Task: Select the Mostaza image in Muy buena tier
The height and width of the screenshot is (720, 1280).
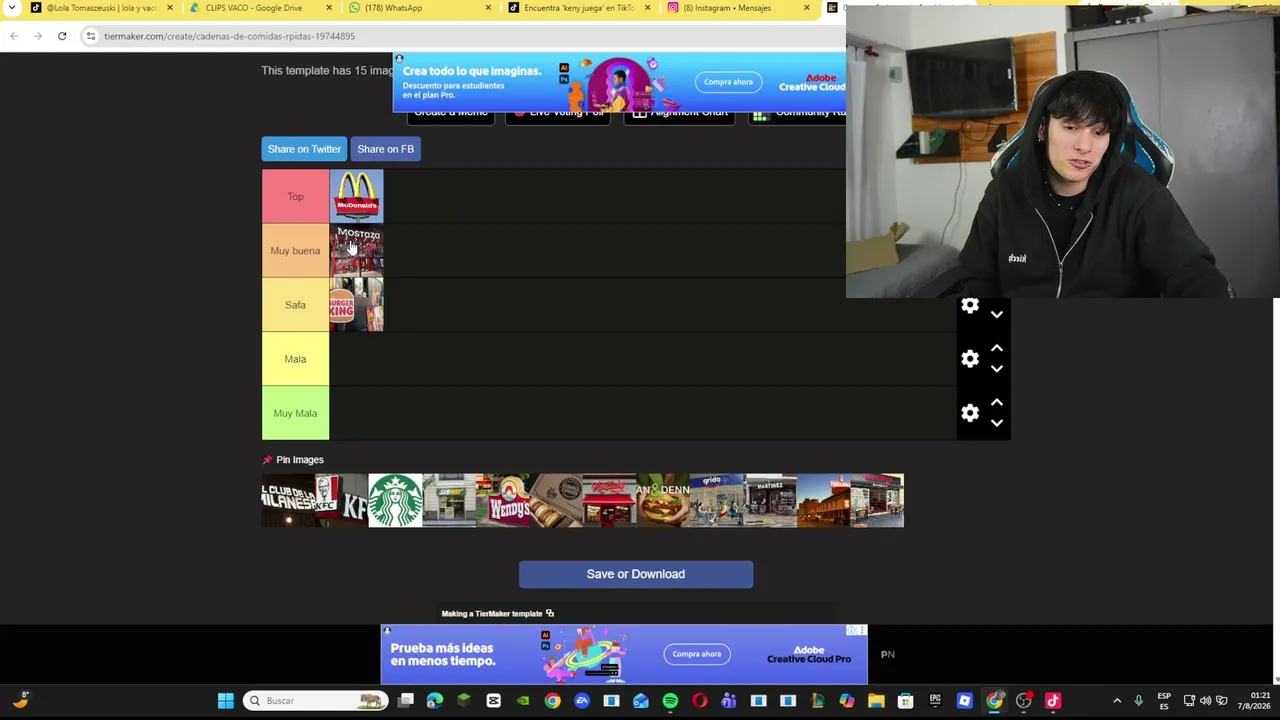Action: click(357, 251)
